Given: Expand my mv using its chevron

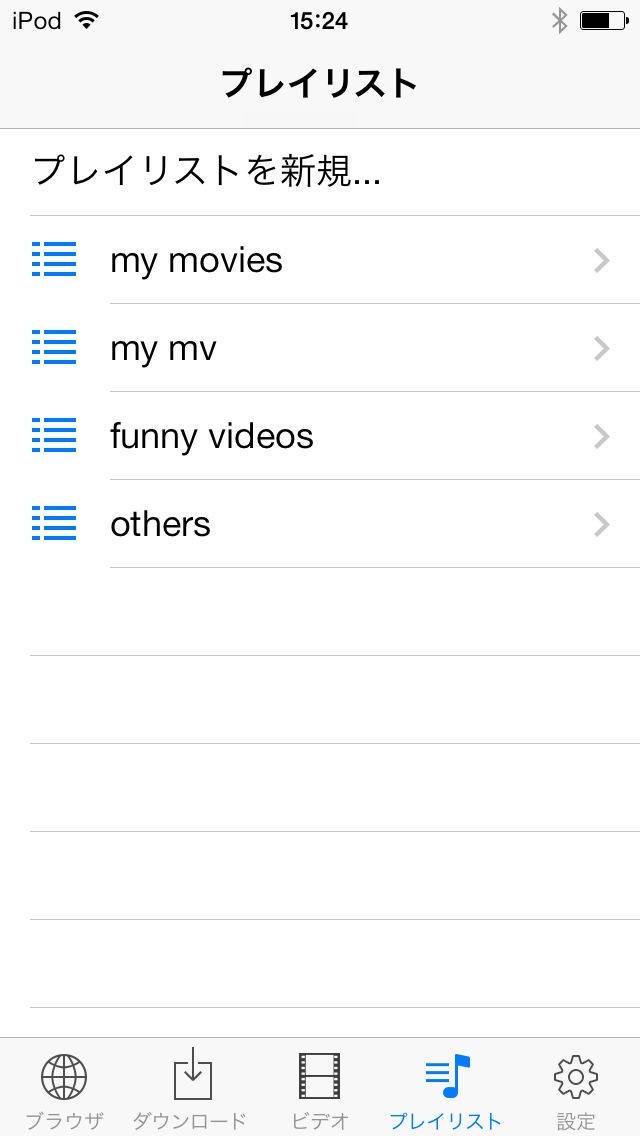Looking at the screenshot, I should (601, 348).
